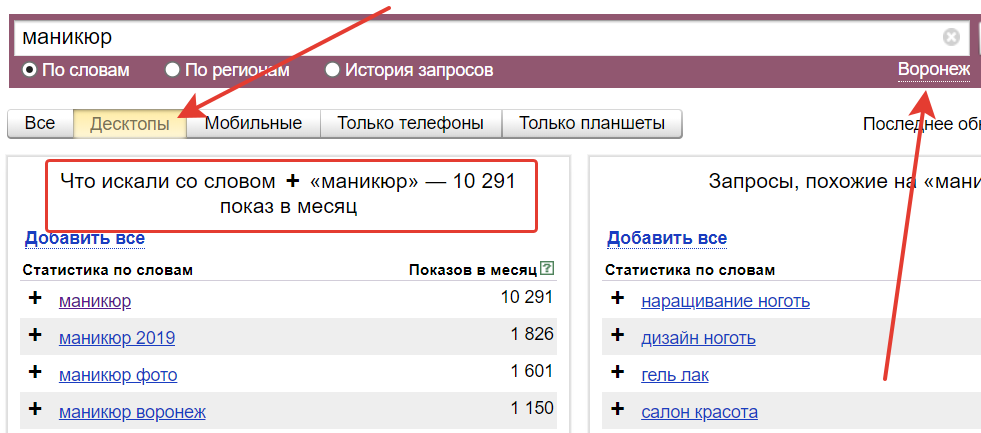
Task: Open the наращивание ноготь query link
Action: tap(726, 302)
